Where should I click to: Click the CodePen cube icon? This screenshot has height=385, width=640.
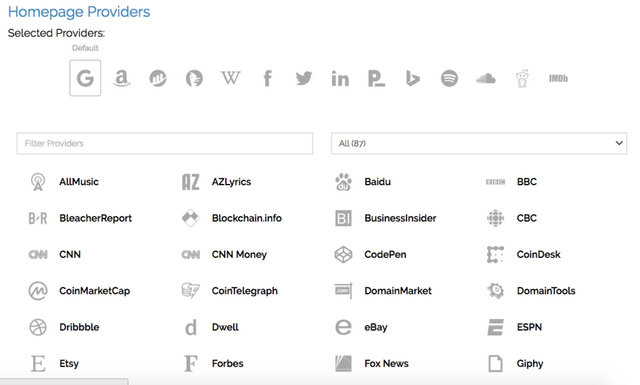343,254
